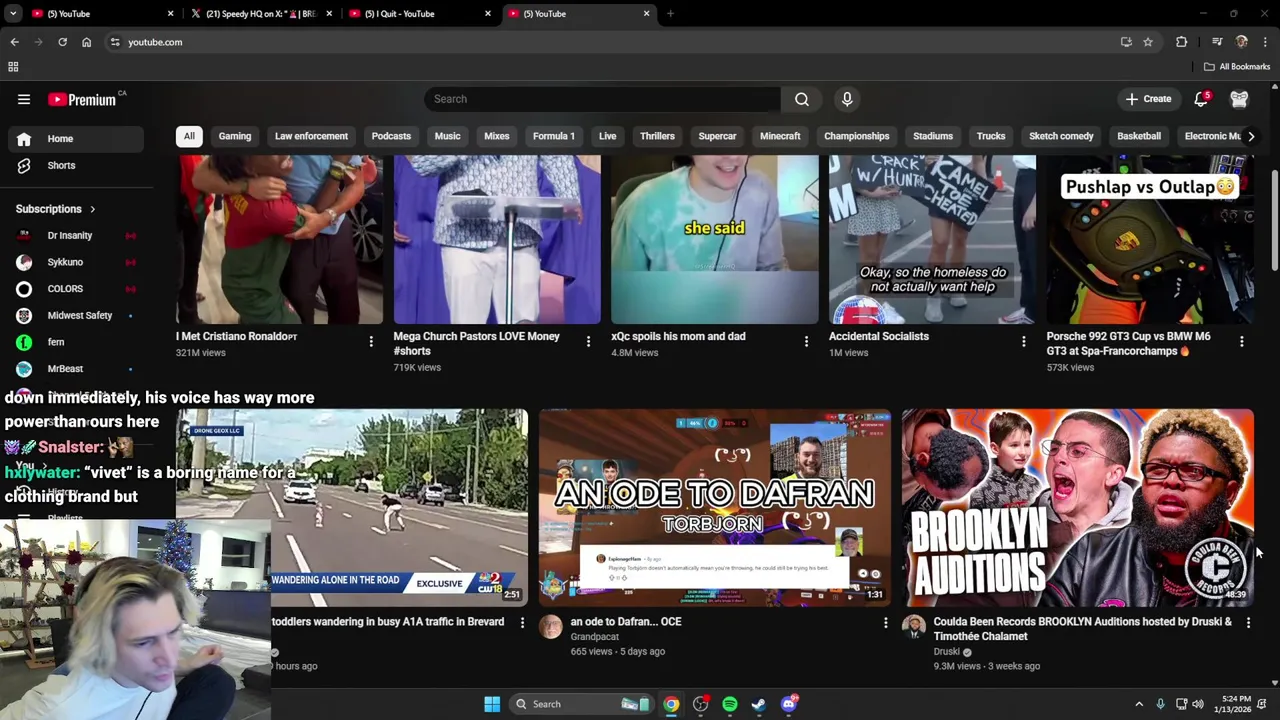Open options menu for Mega Church Pastors video
The image size is (1280, 720).
(x=588, y=342)
